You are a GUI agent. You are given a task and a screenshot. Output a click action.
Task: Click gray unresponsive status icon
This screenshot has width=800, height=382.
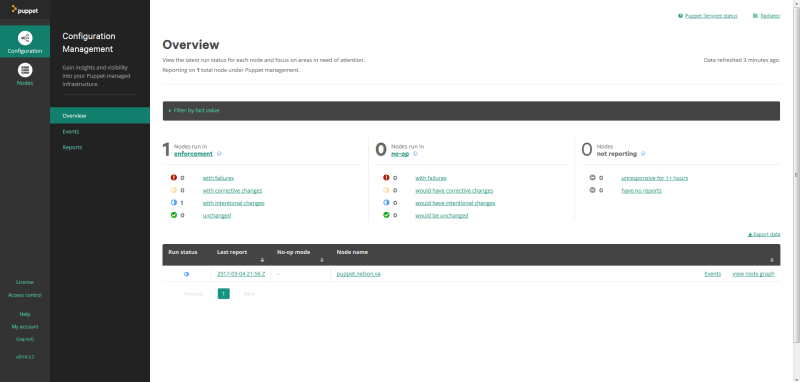(592, 178)
